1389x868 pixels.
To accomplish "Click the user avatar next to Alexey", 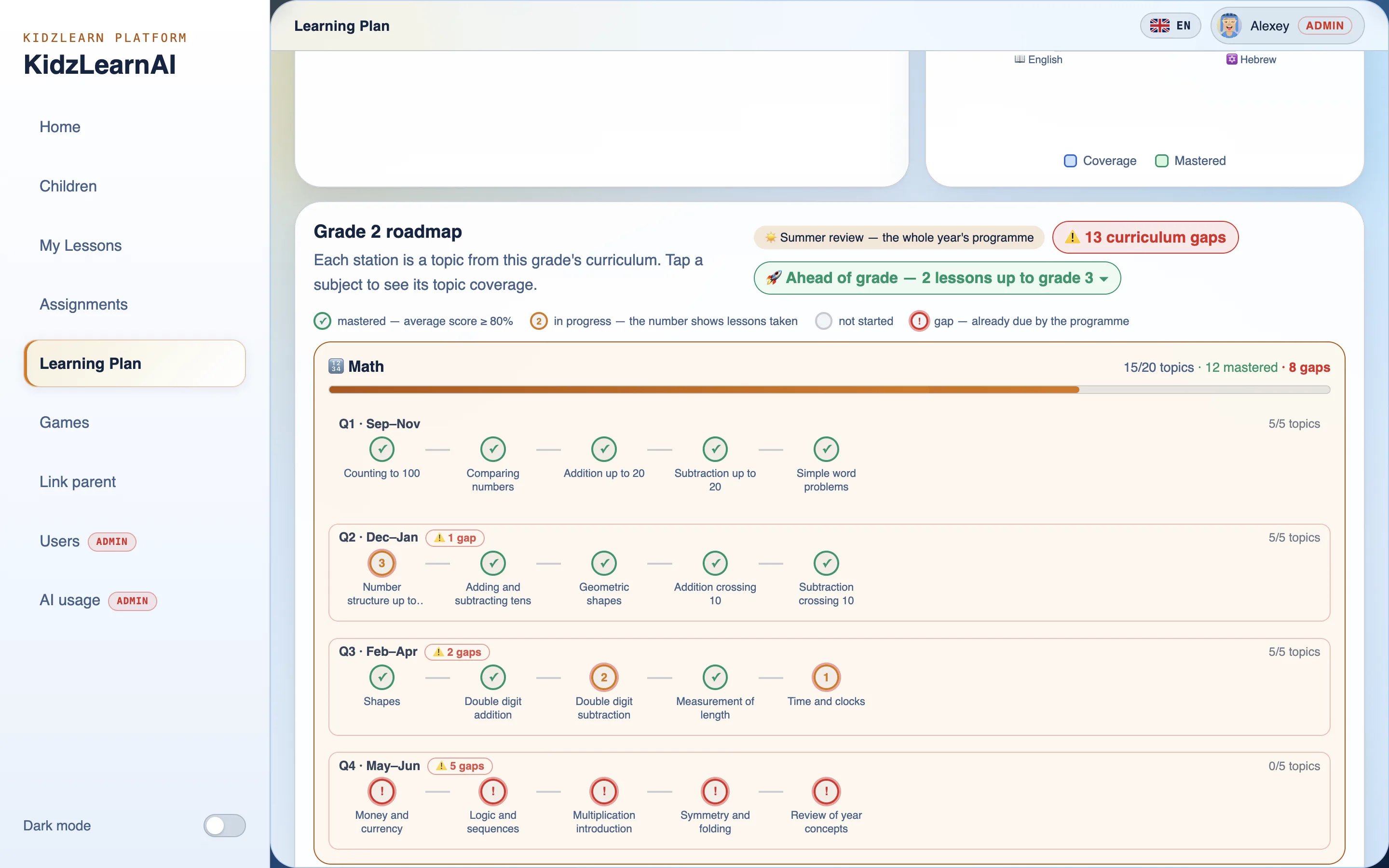I will pyautogui.click(x=1229, y=26).
